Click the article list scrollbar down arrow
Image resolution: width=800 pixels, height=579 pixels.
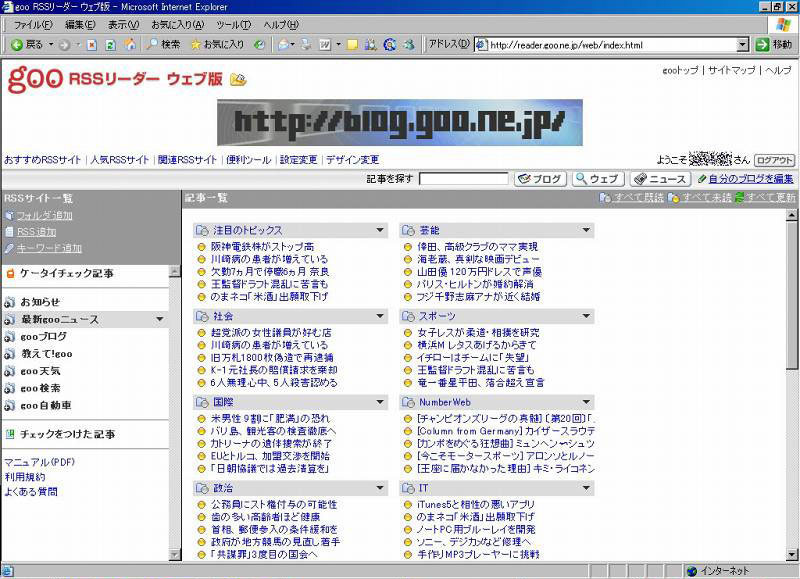792,555
